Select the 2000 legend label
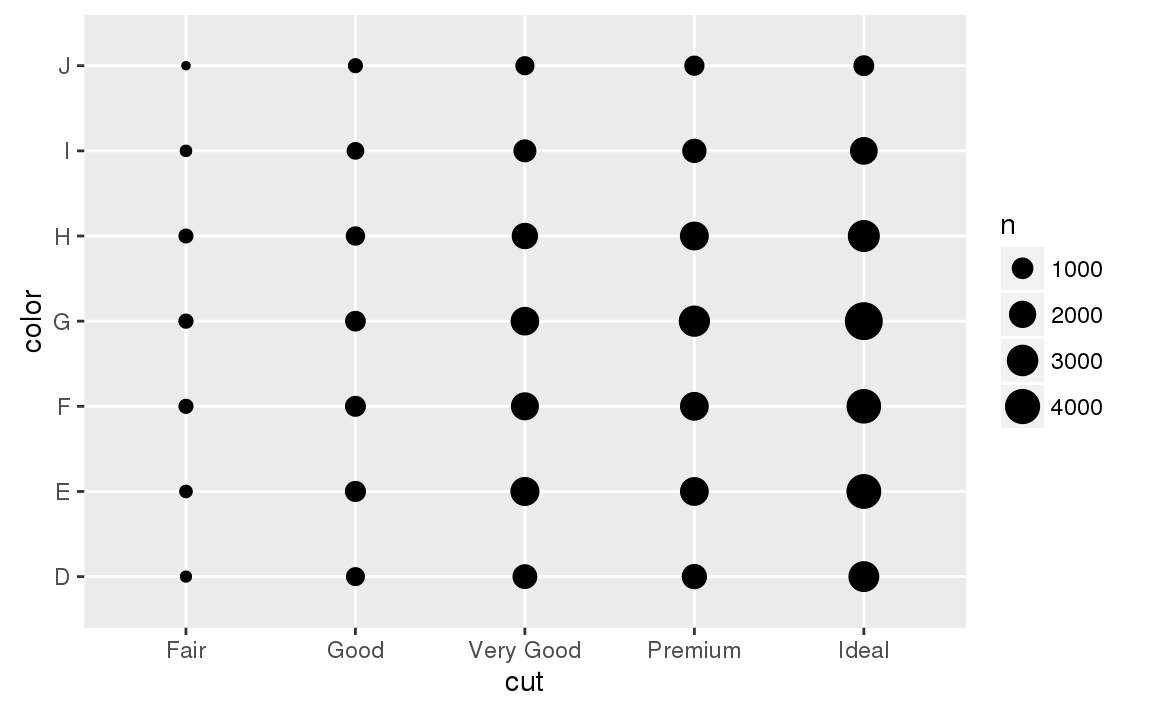Image resolution: width=1152 pixels, height=711 pixels. [1076, 316]
